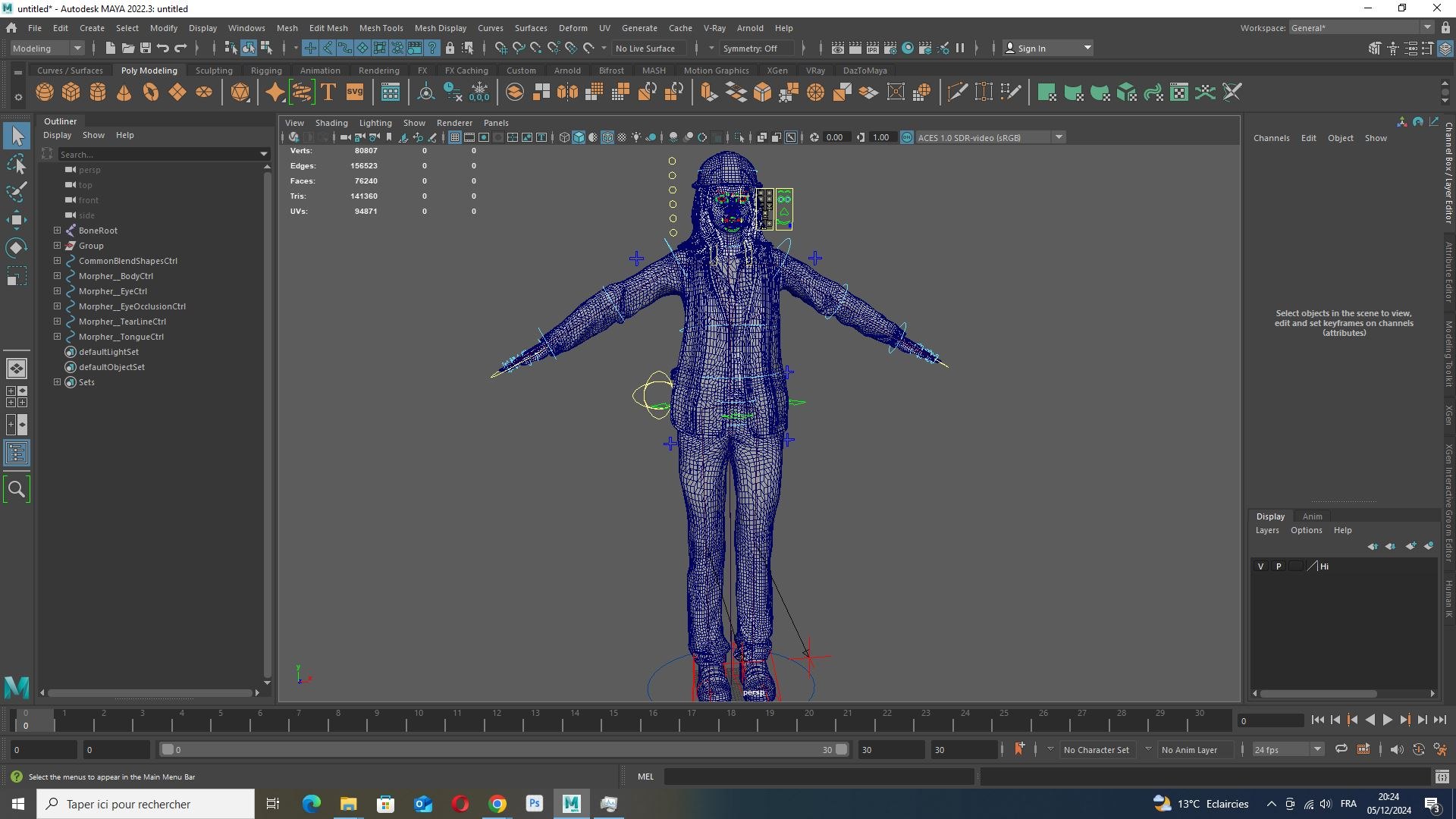Select the Move tool in toolbox

click(16, 220)
